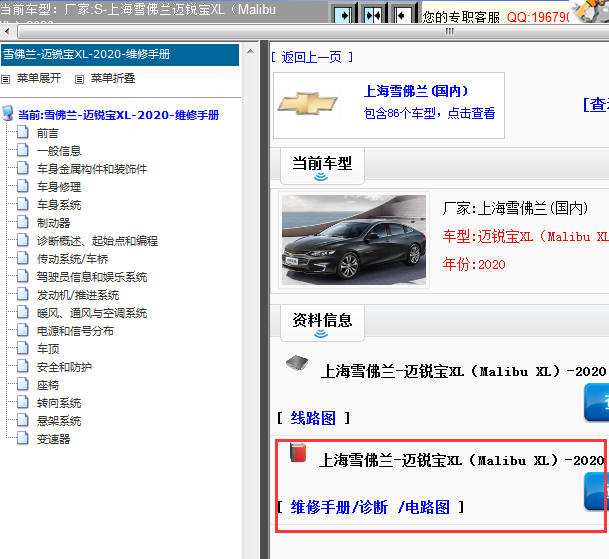609x559 pixels.
Task: Collapse arrow under 当前车型 header
Action: (321, 177)
